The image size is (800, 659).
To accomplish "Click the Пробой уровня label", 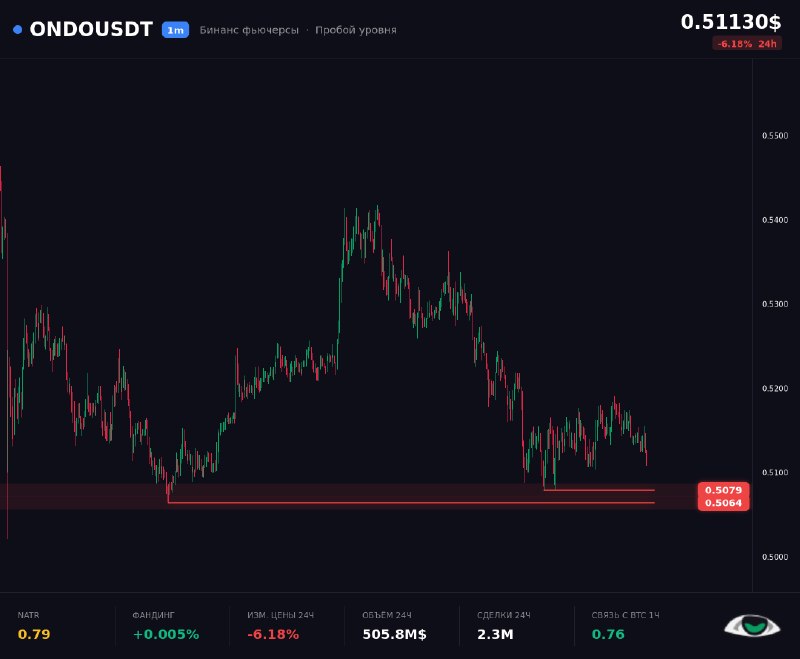I will (356, 30).
